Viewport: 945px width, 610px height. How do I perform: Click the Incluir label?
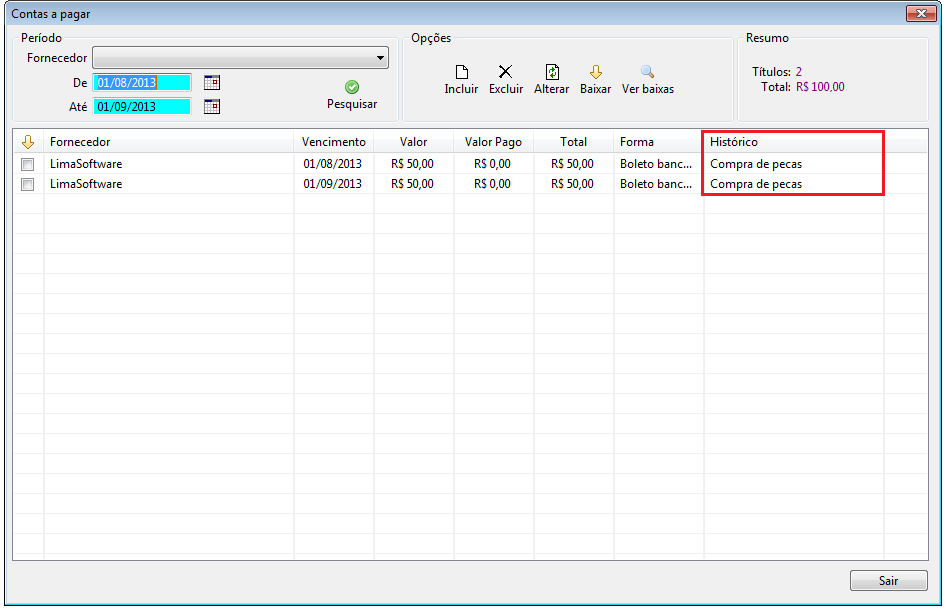pos(462,89)
